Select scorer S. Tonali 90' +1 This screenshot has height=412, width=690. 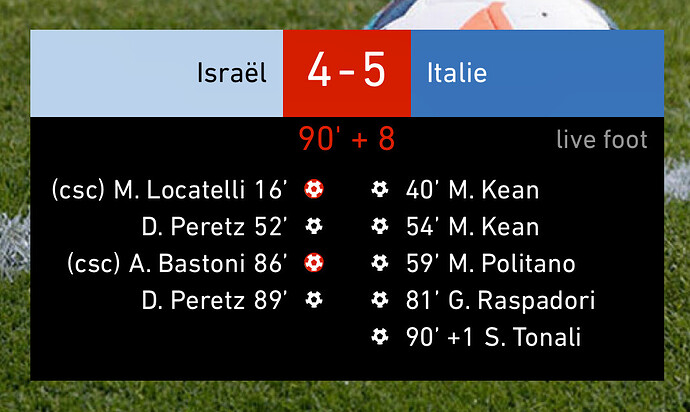tap(493, 337)
